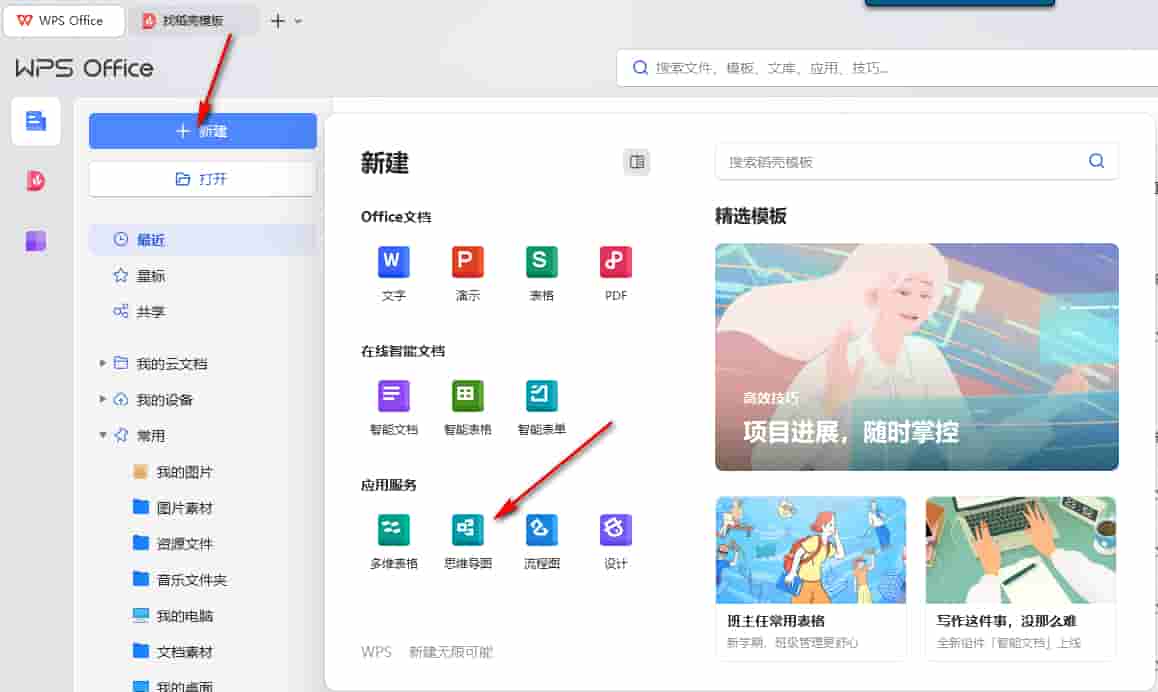
Task: Create a new 表格 spreadsheet
Action: (x=541, y=274)
